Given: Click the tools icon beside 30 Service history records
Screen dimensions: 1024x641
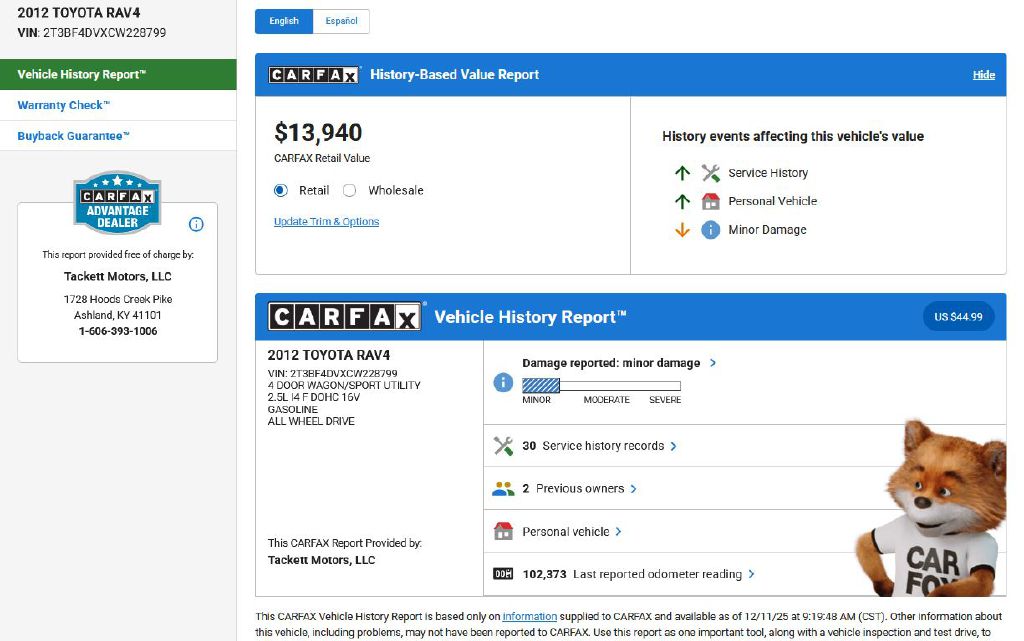Looking at the screenshot, I should pyautogui.click(x=503, y=446).
